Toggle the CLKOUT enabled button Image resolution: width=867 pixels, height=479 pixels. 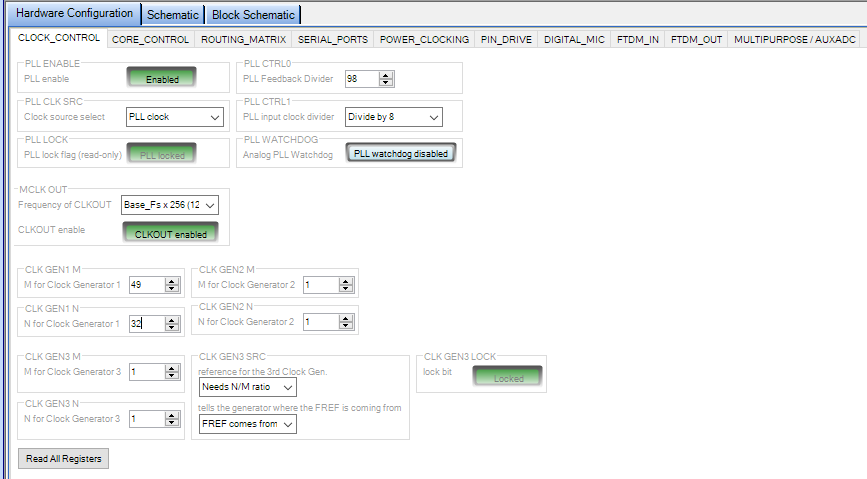(x=170, y=232)
